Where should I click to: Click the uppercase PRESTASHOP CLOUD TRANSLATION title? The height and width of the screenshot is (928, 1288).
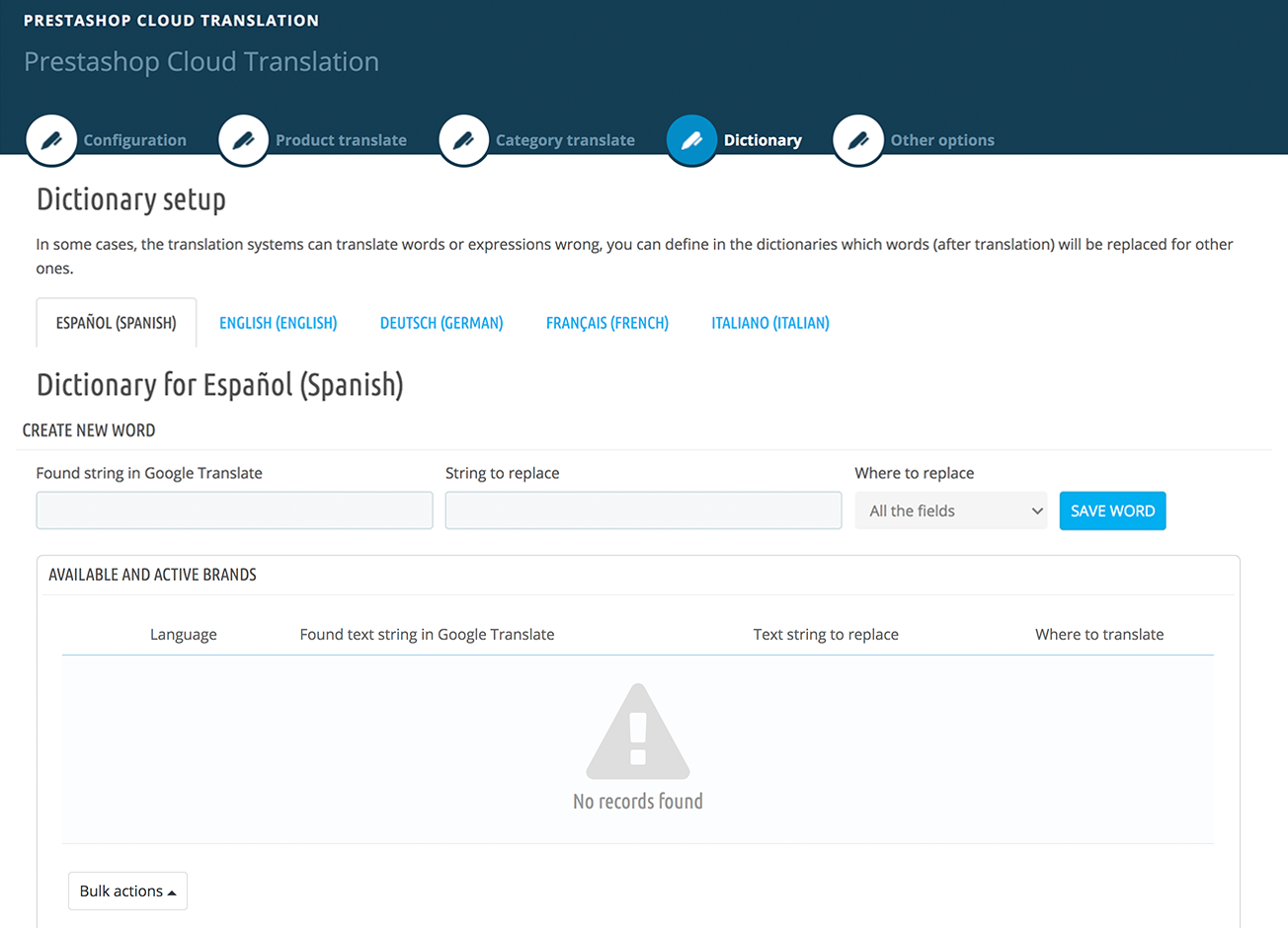[171, 20]
